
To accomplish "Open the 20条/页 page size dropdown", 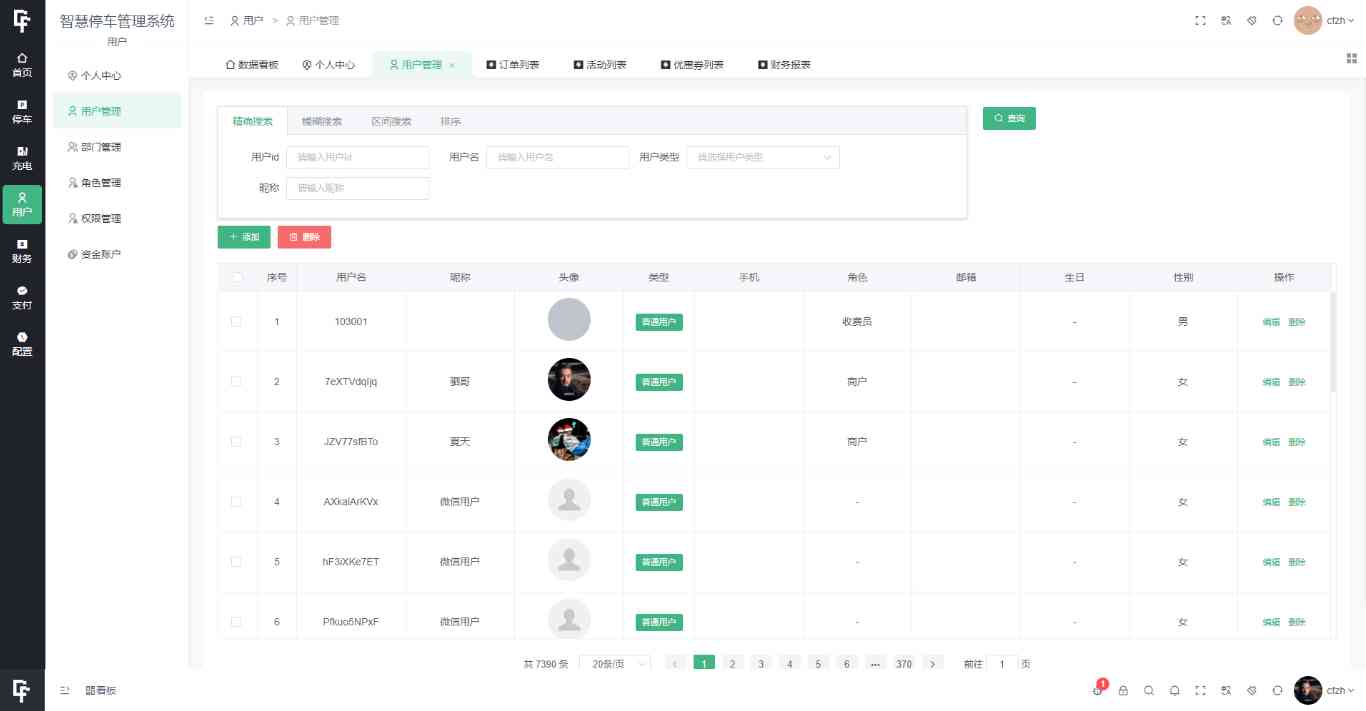I will click(x=613, y=663).
